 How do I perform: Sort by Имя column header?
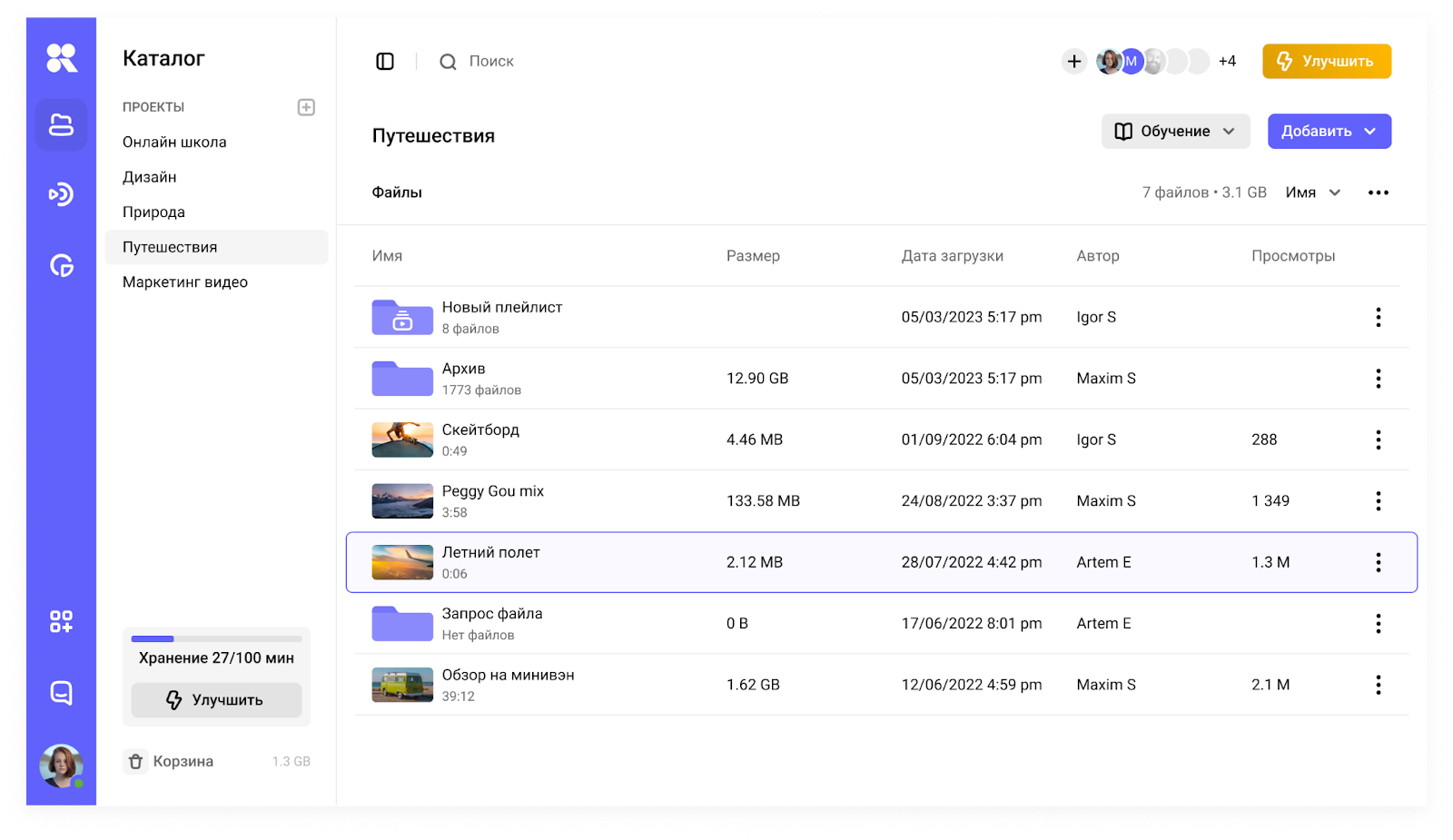point(387,256)
